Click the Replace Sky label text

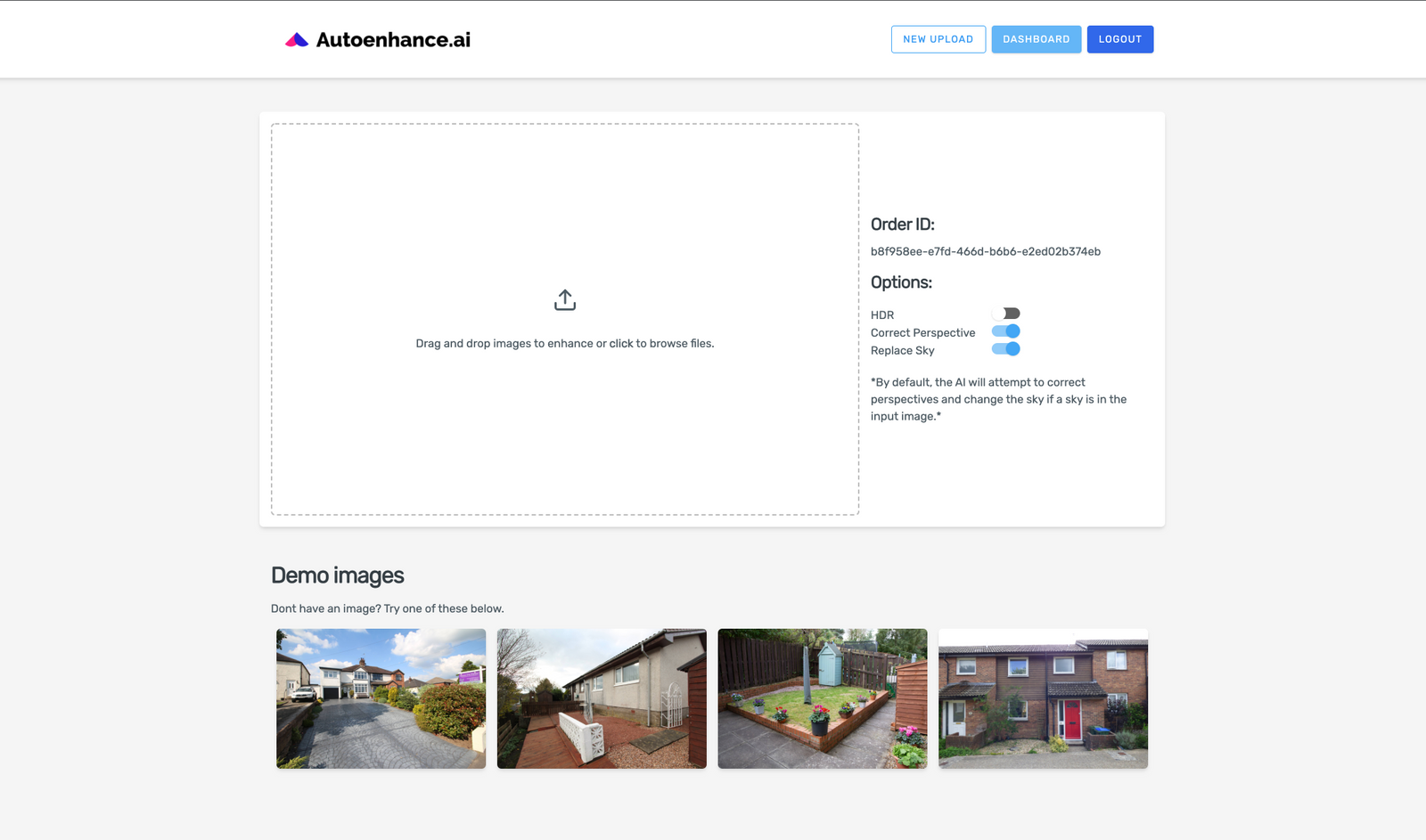tap(902, 350)
